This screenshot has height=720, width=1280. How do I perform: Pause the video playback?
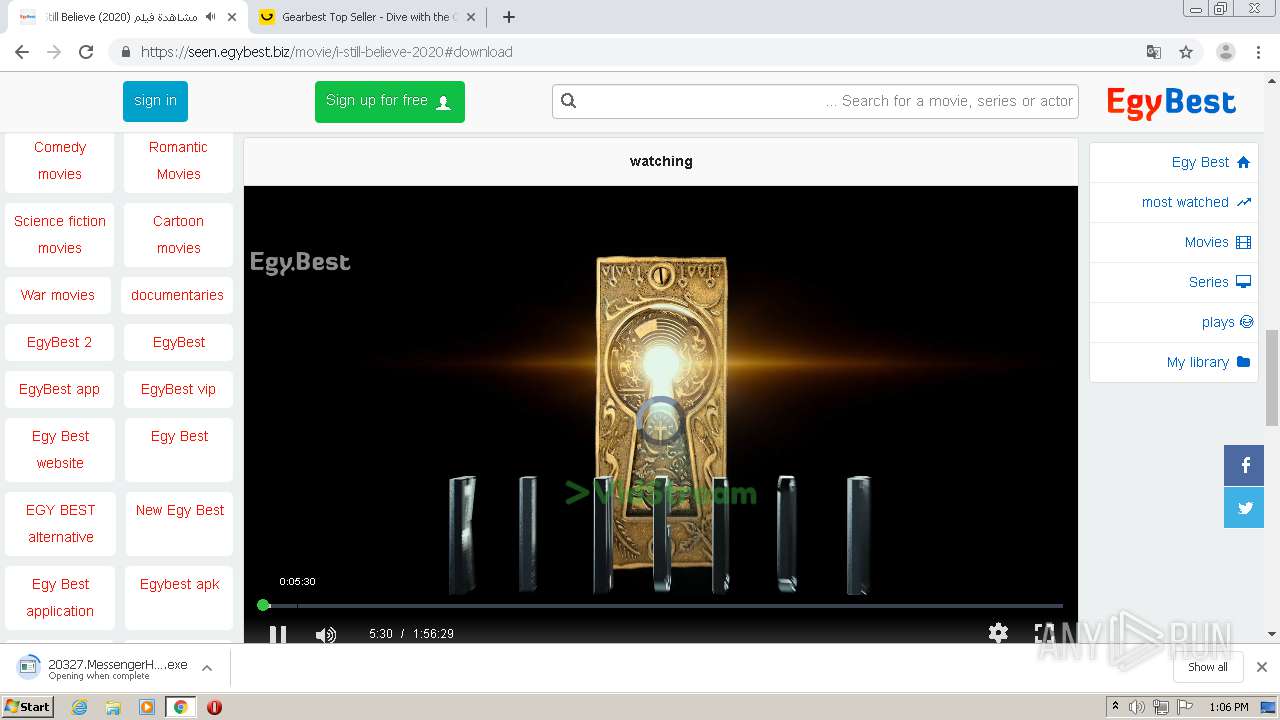277,634
